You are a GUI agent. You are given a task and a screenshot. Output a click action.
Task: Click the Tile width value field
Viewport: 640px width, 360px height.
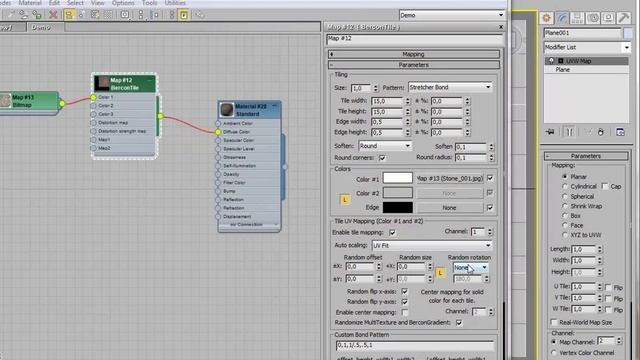387,101
